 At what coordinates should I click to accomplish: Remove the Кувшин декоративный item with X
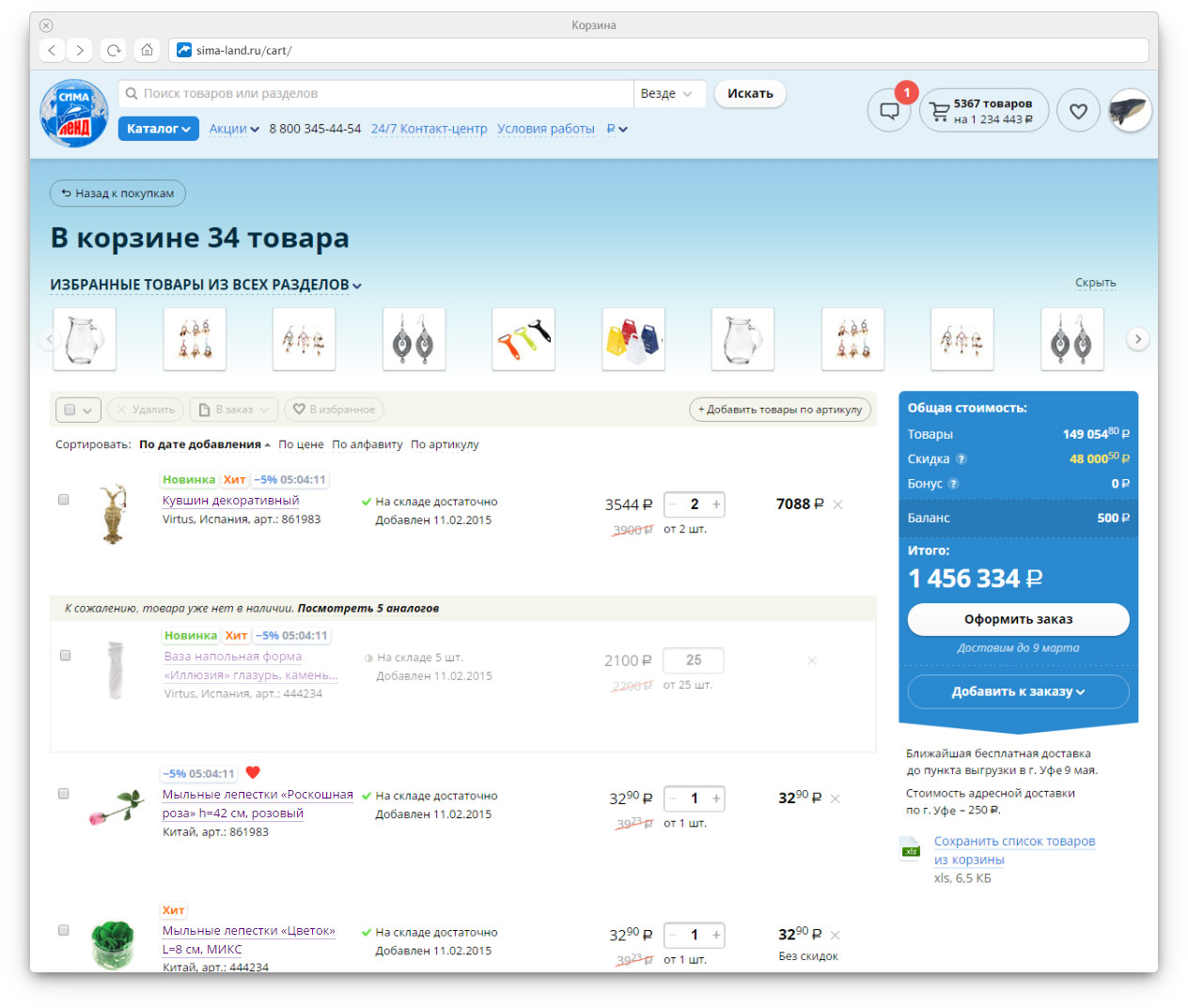[837, 504]
